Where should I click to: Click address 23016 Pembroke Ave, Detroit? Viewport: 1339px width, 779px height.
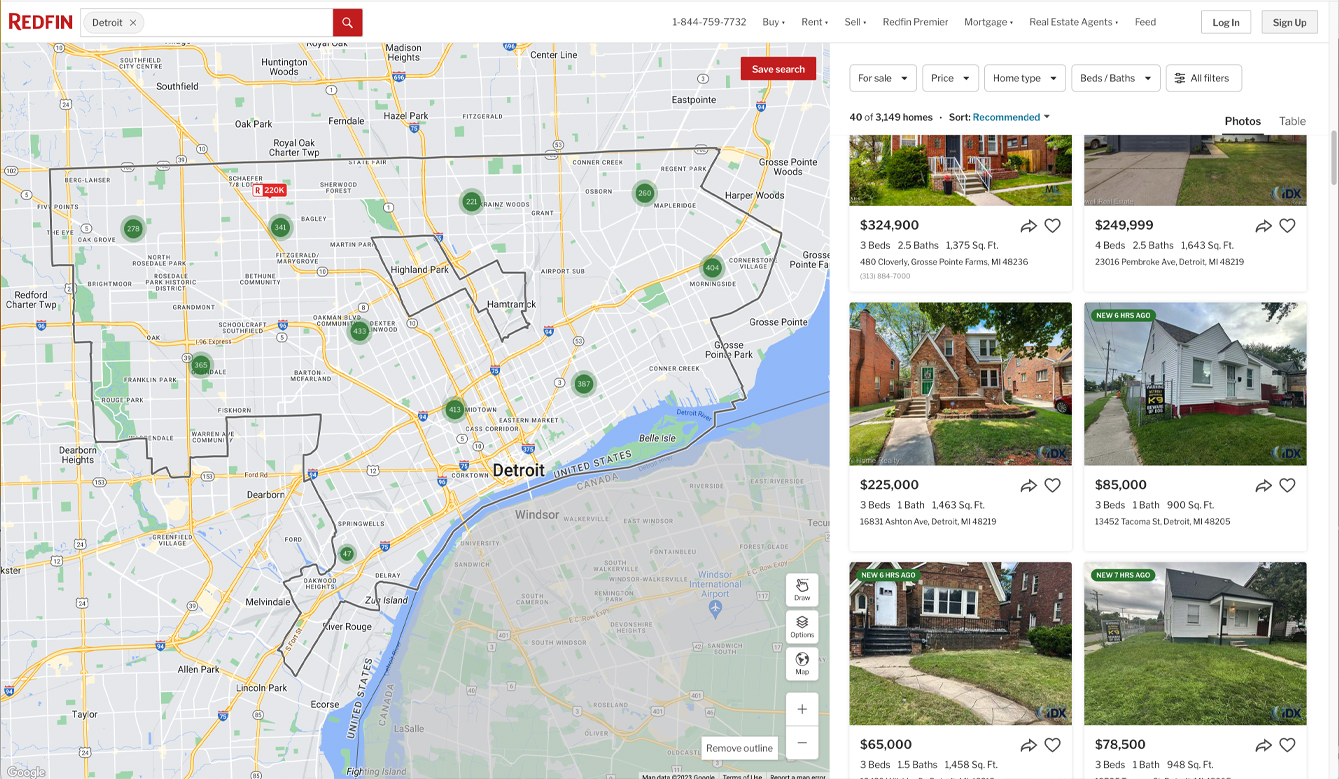(1169, 262)
